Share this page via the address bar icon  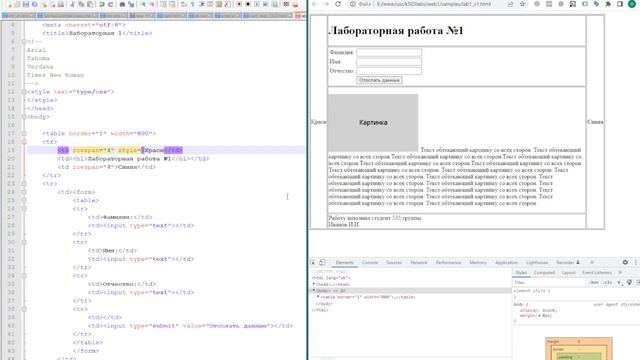pos(511,4)
